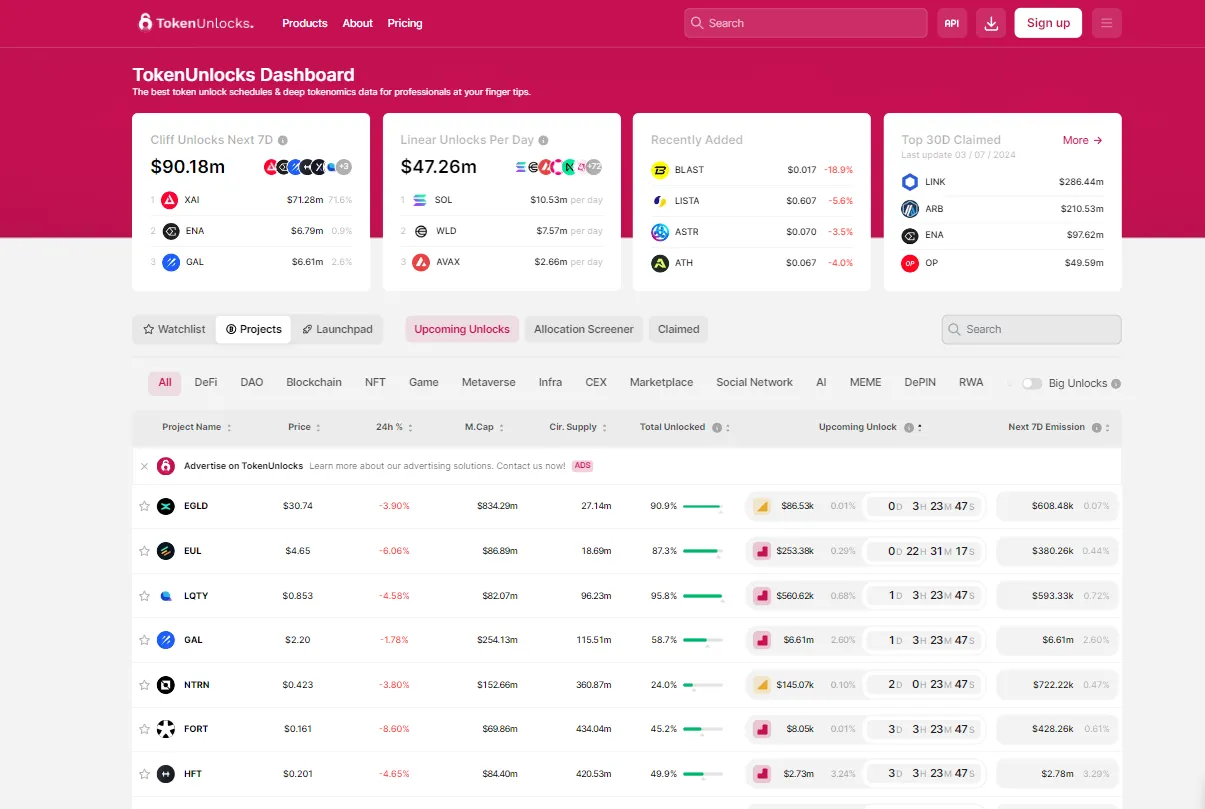
Task: Click the Sign up button
Action: coord(1047,22)
